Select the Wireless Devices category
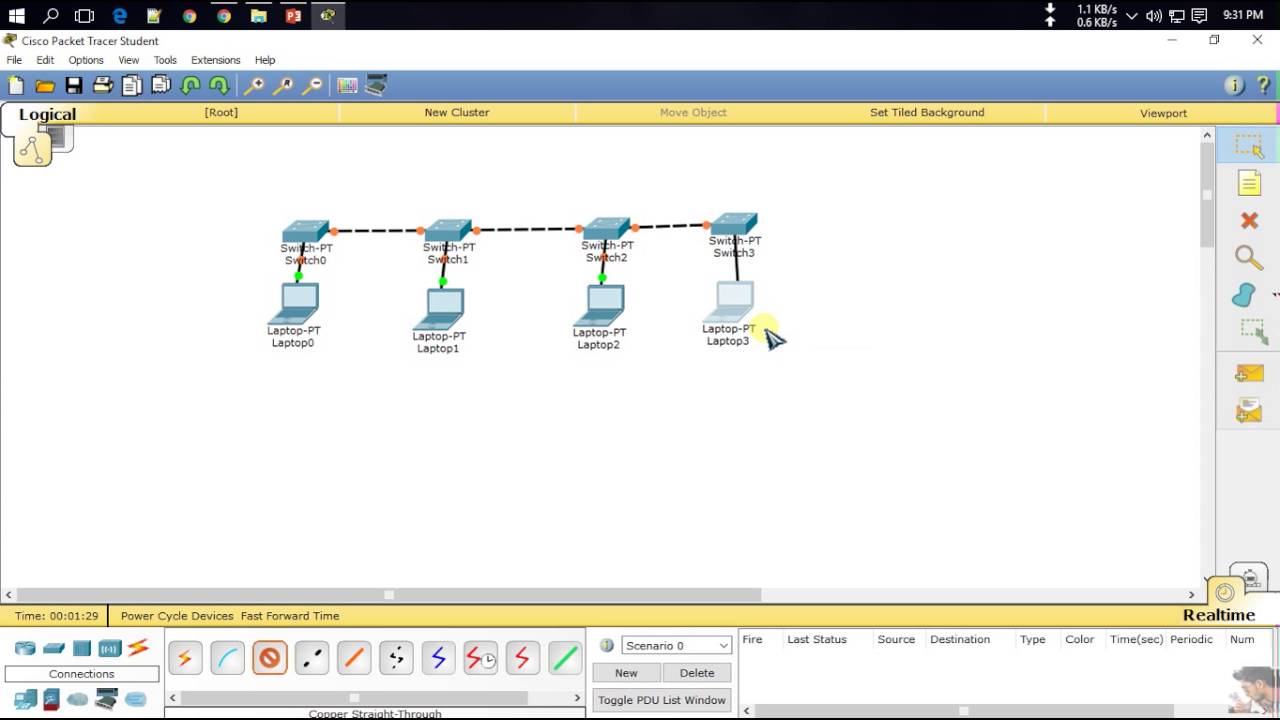 [110, 648]
